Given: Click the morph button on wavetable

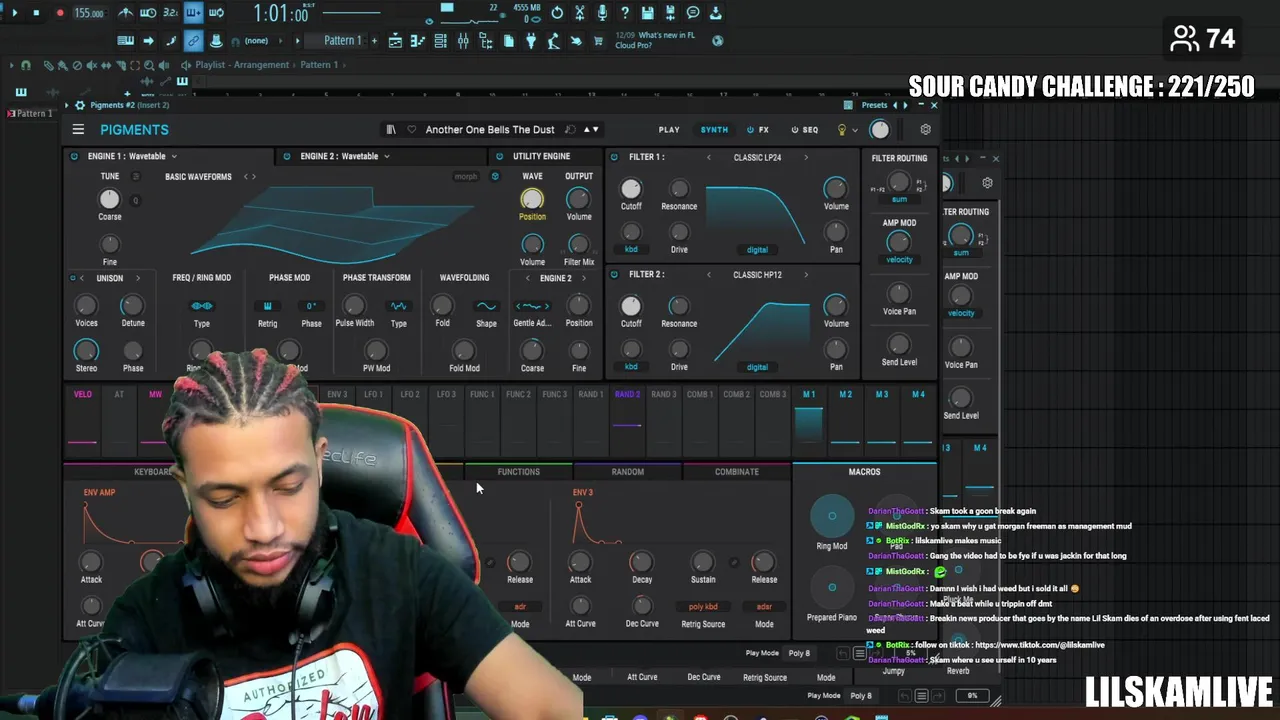Looking at the screenshot, I should [x=466, y=177].
